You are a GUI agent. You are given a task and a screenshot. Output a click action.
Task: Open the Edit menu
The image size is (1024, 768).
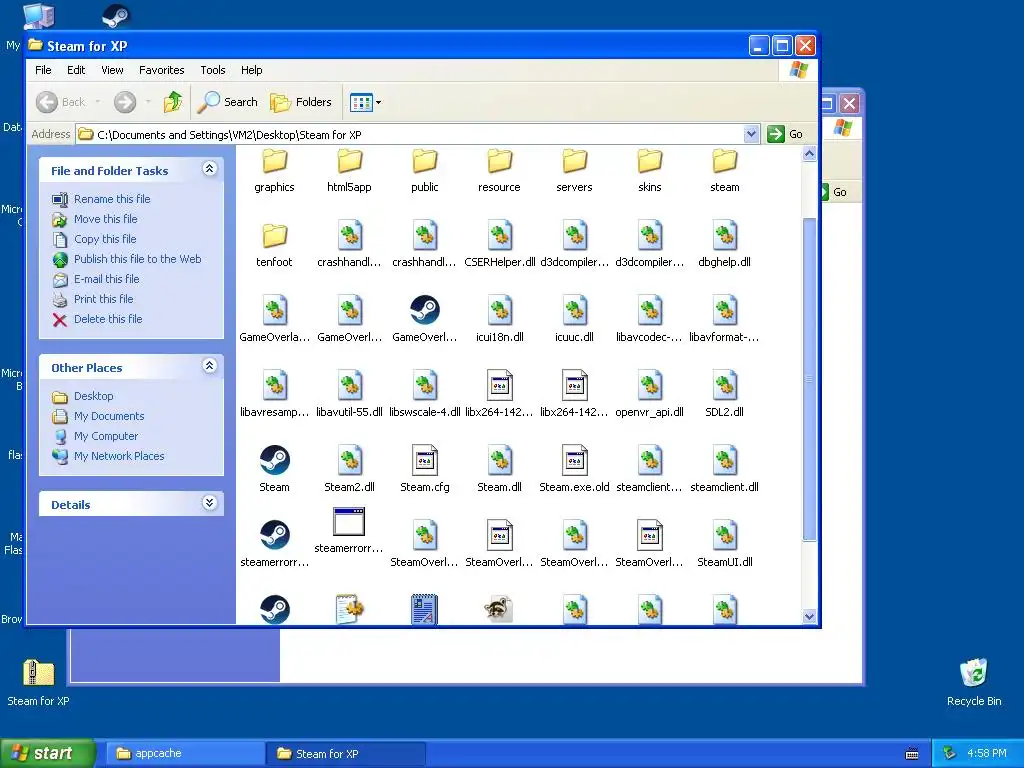click(x=76, y=70)
